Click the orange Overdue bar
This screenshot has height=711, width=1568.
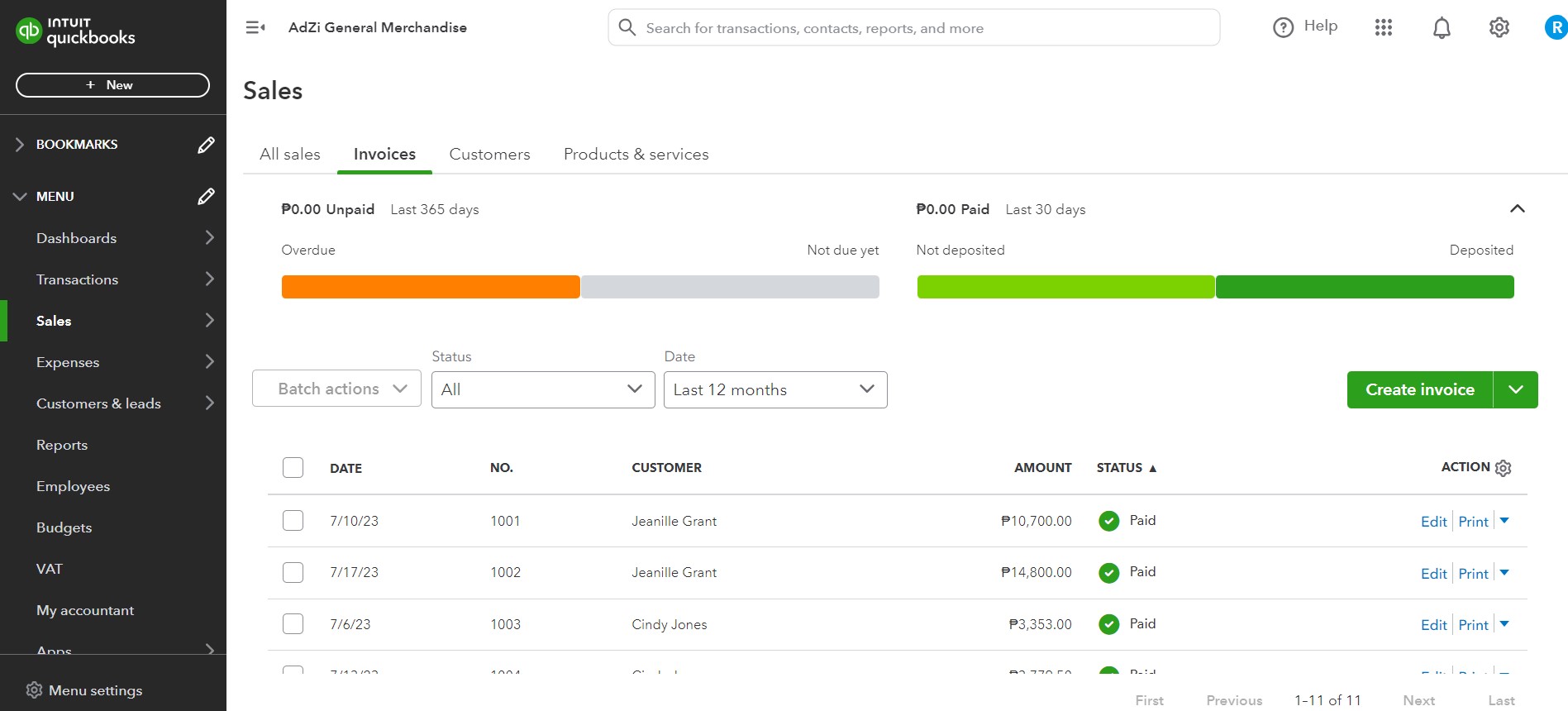pyautogui.click(x=431, y=287)
